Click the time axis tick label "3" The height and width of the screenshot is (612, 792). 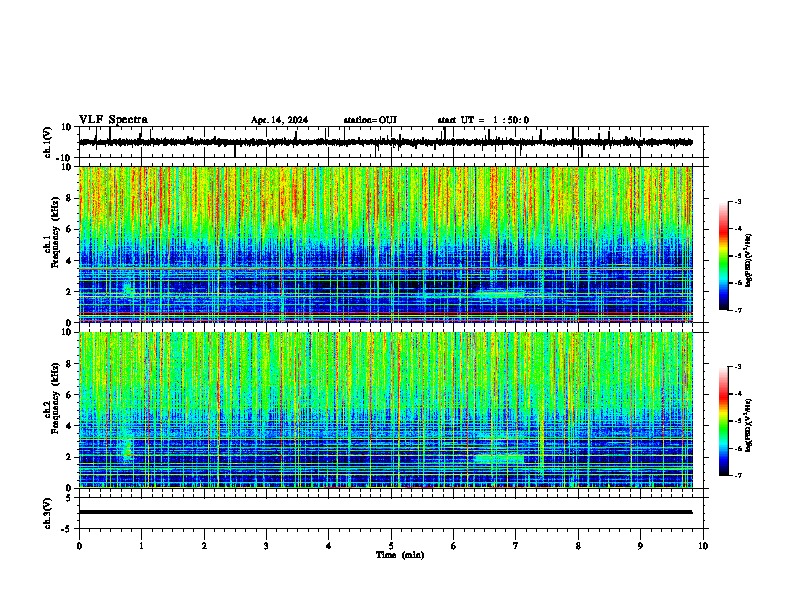[267, 546]
